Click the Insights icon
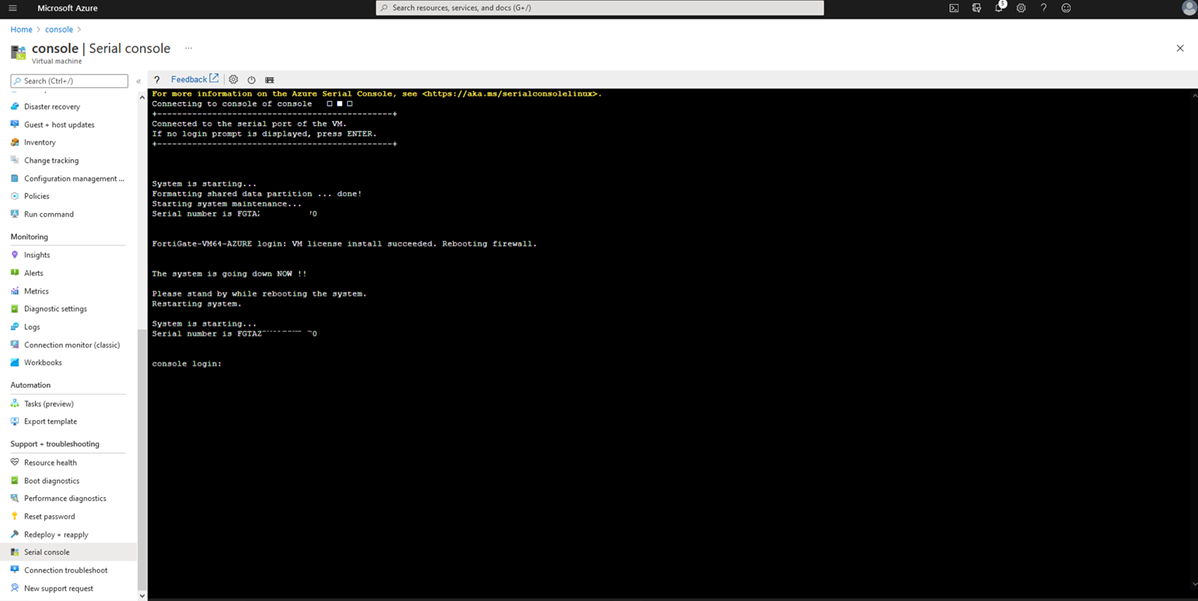This screenshot has height=601, width=1198. 15,255
